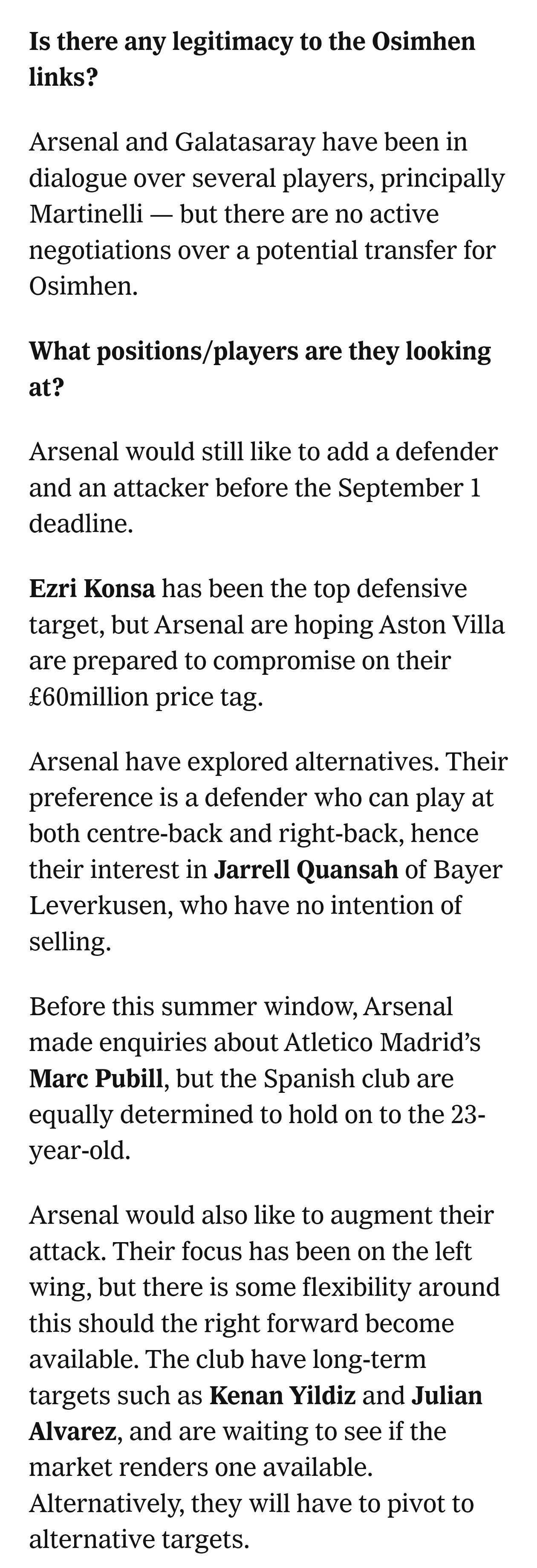This screenshot has width=537, height=1568.
Task: Click the heading about Osimhen links legitimacy
Action: [x=252, y=60]
